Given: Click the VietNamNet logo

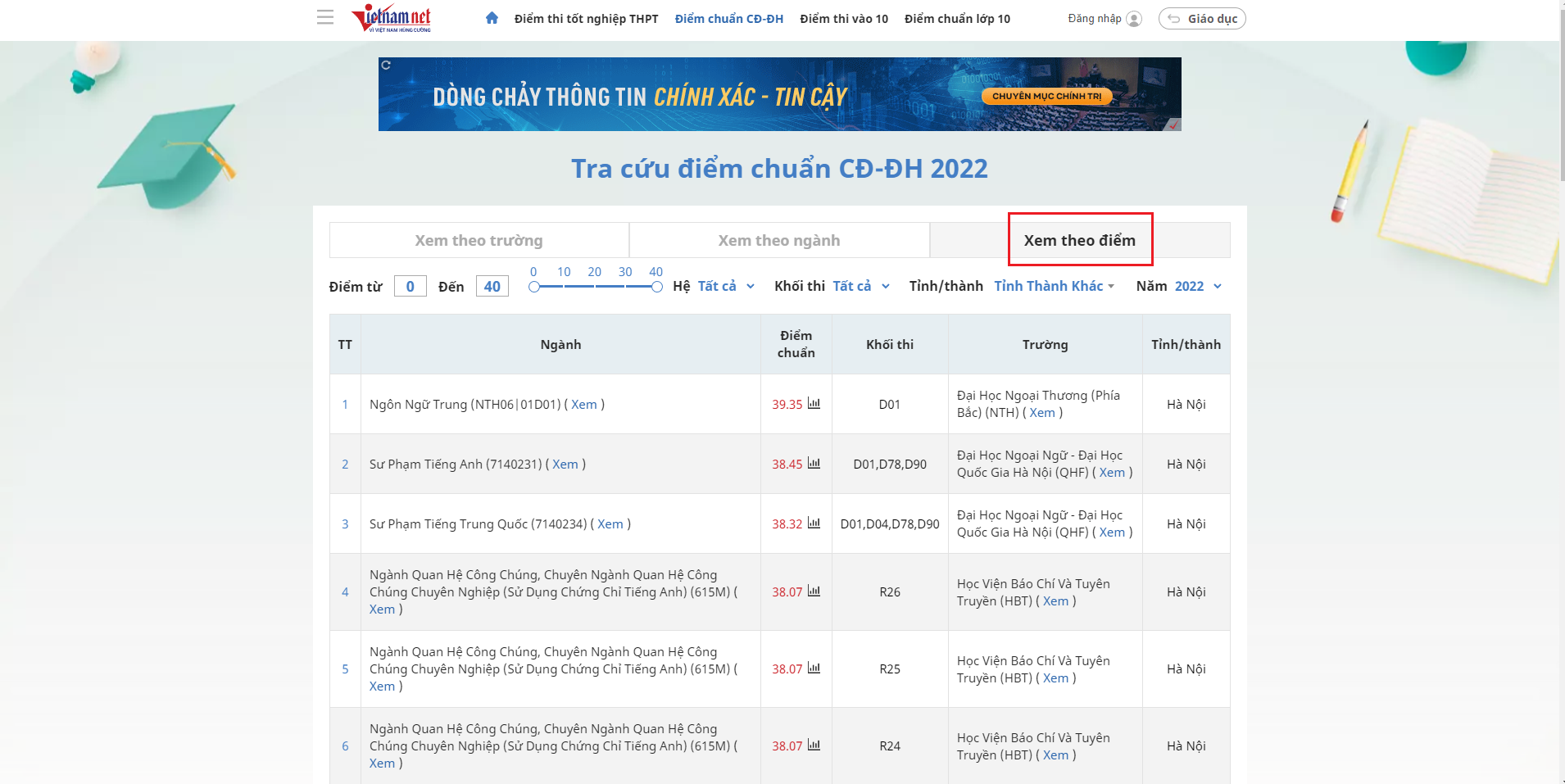Looking at the screenshot, I should pyautogui.click(x=392, y=18).
